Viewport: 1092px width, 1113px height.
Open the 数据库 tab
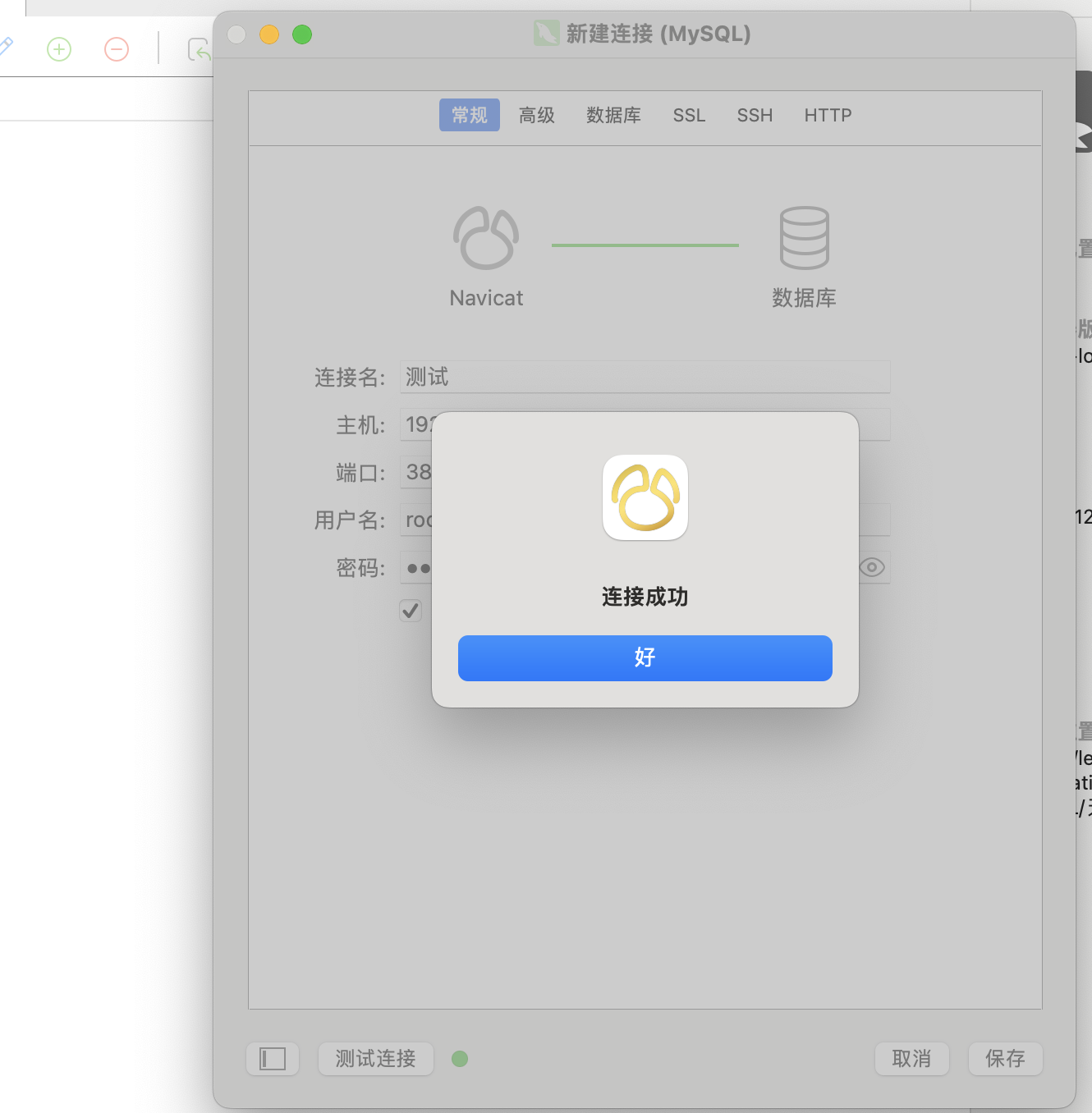point(613,115)
